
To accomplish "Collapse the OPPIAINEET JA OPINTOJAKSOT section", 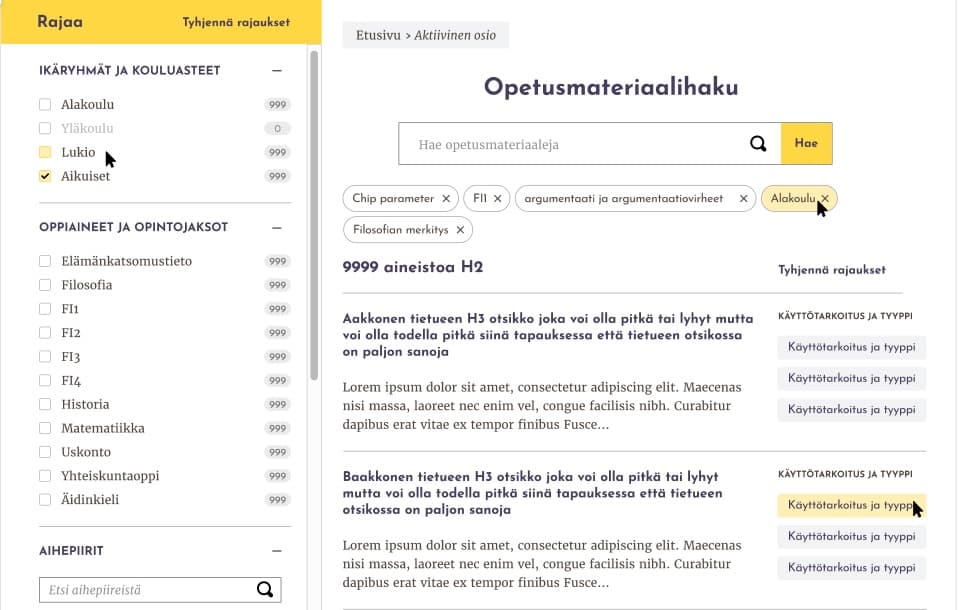I will click(x=277, y=227).
